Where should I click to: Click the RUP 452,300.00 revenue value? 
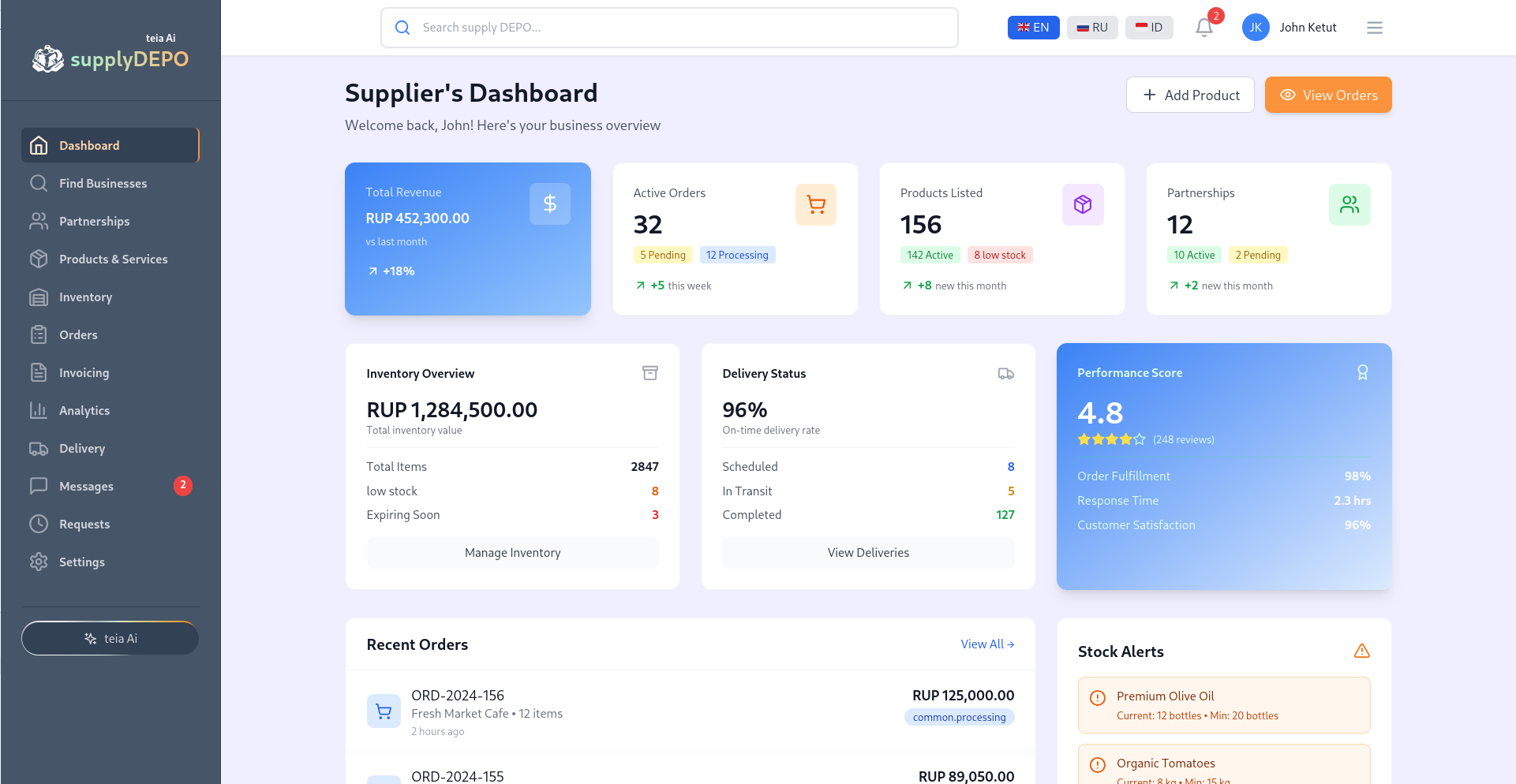417,218
